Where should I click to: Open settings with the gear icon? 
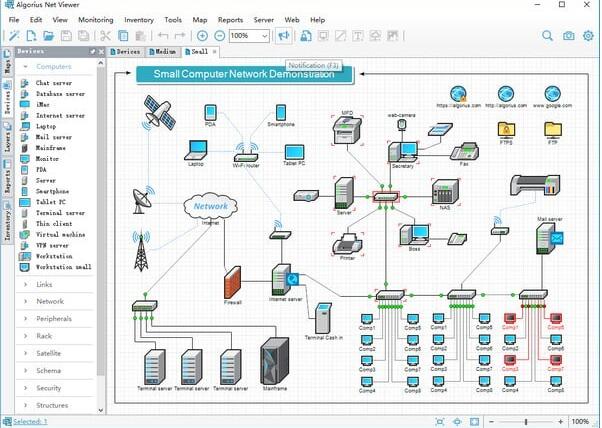click(588, 36)
